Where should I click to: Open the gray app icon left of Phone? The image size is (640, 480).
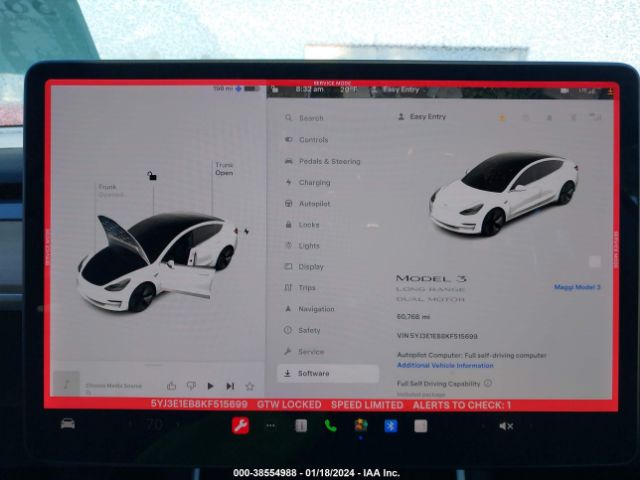301,426
